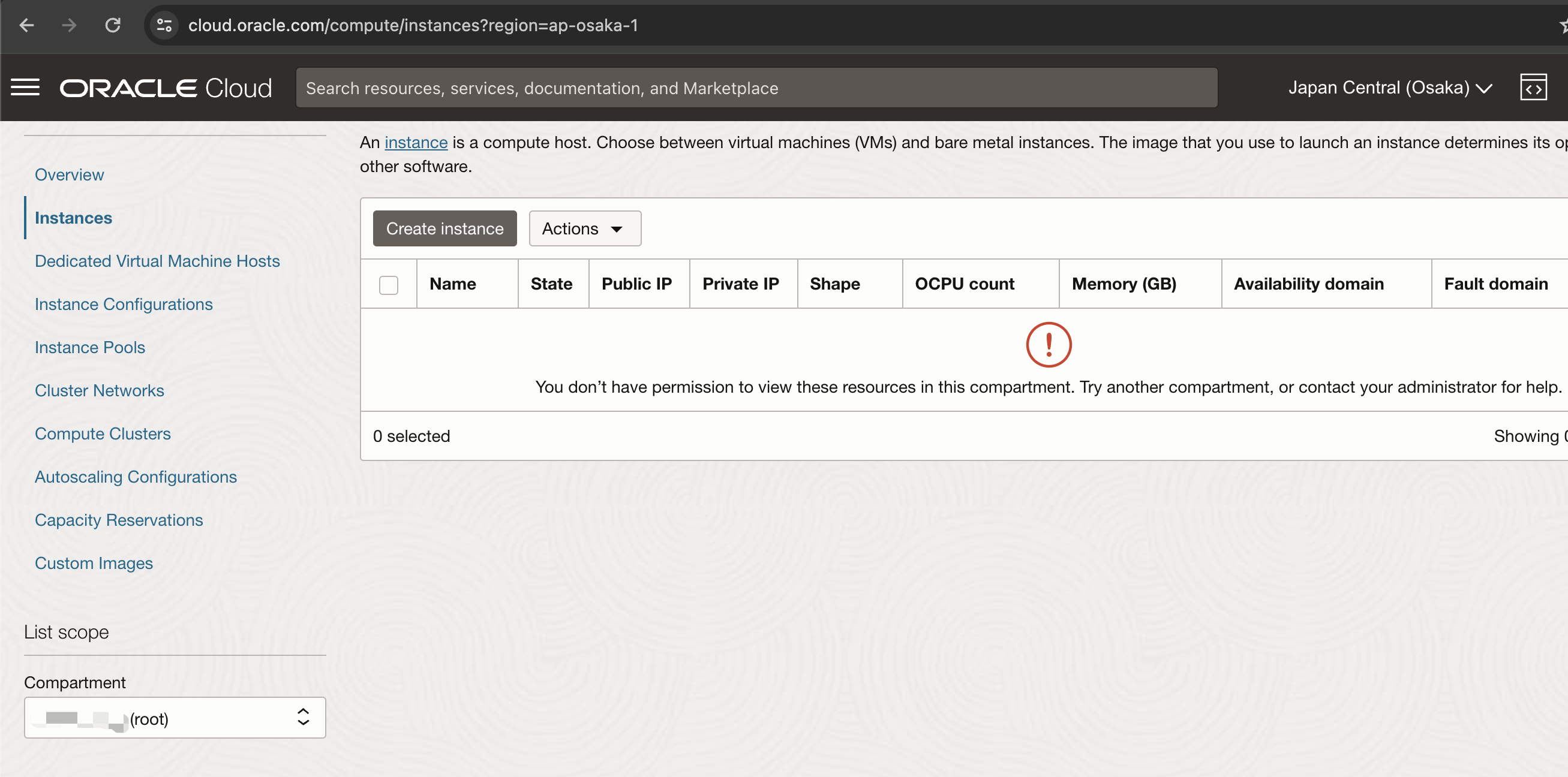Click the Overview navigation item

click(x=69, y=174)
